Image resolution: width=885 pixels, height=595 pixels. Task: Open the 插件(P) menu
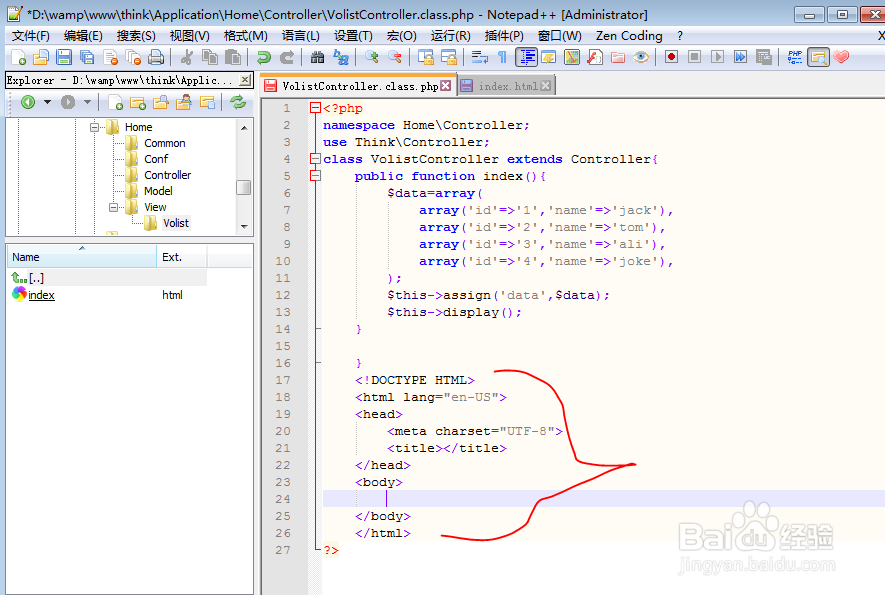click(504, 36)
